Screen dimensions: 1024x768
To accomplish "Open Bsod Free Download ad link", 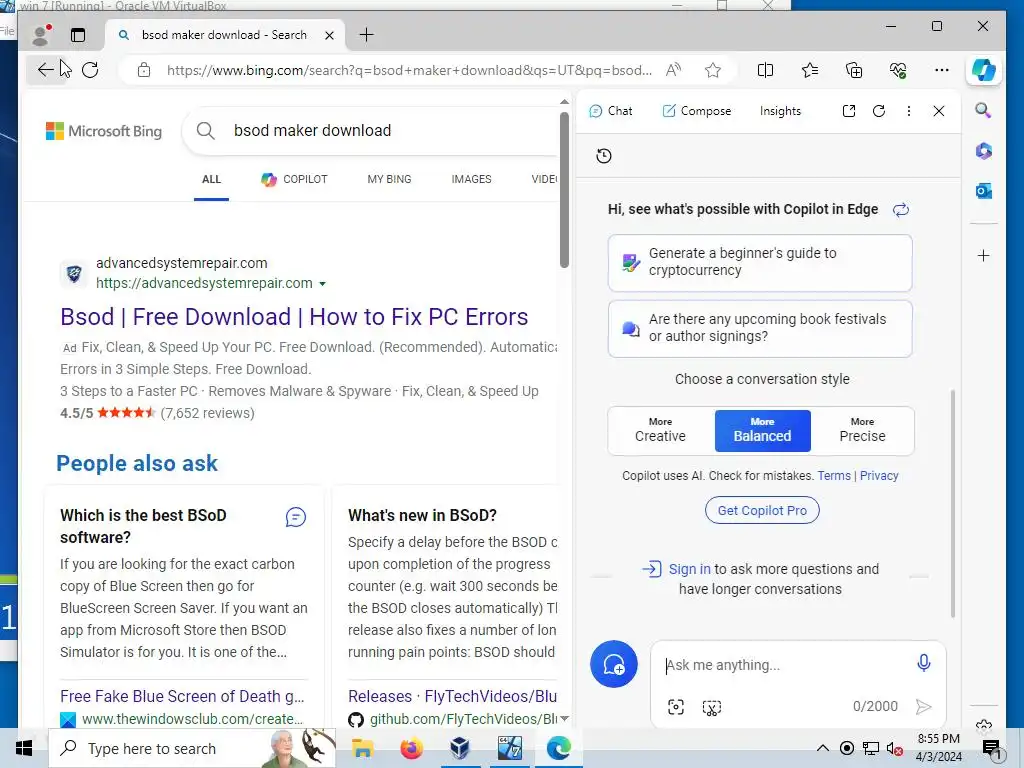I will (x=294, y=317).
